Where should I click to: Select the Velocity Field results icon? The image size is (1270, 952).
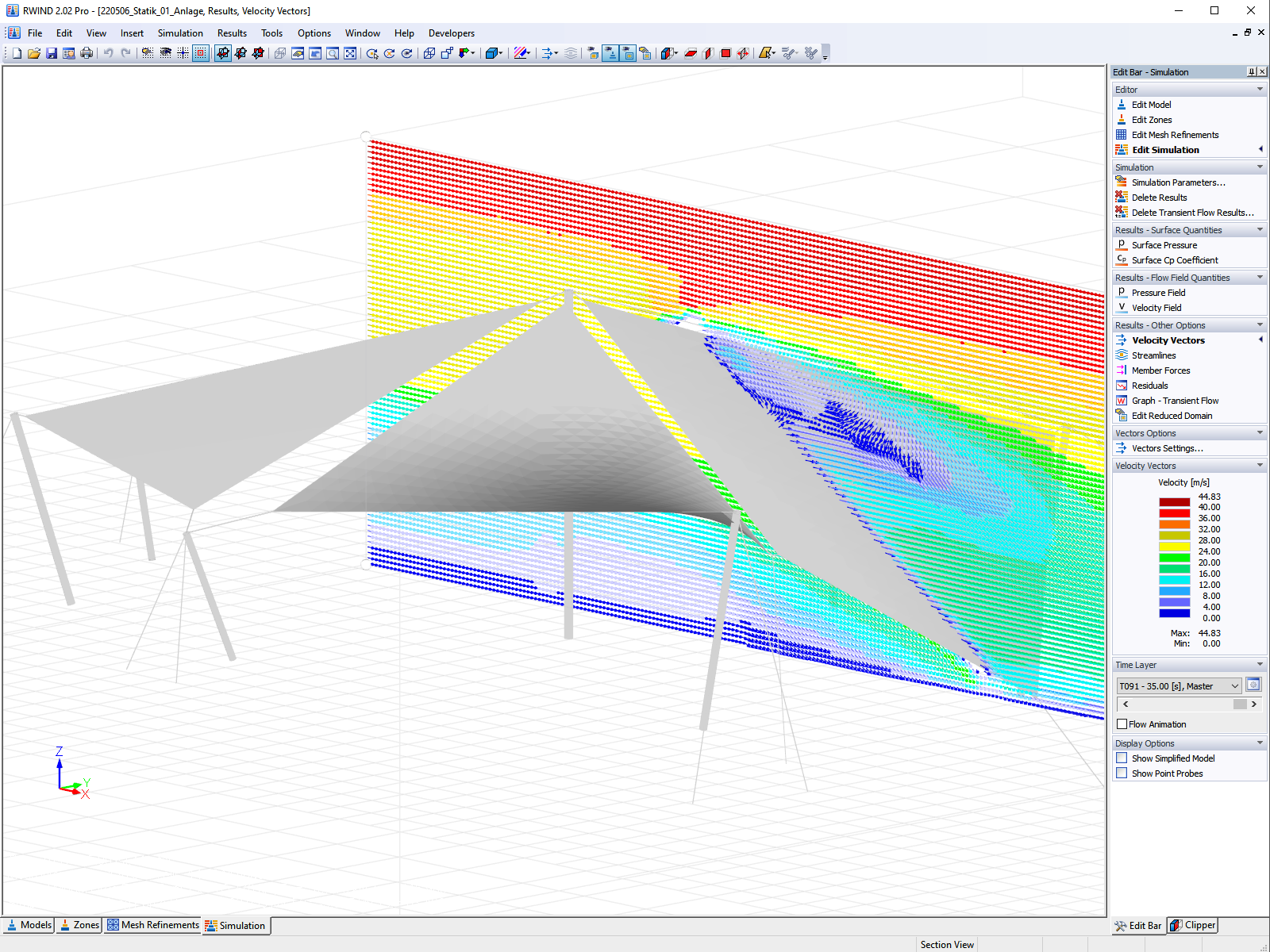[x=1159, y=308]
